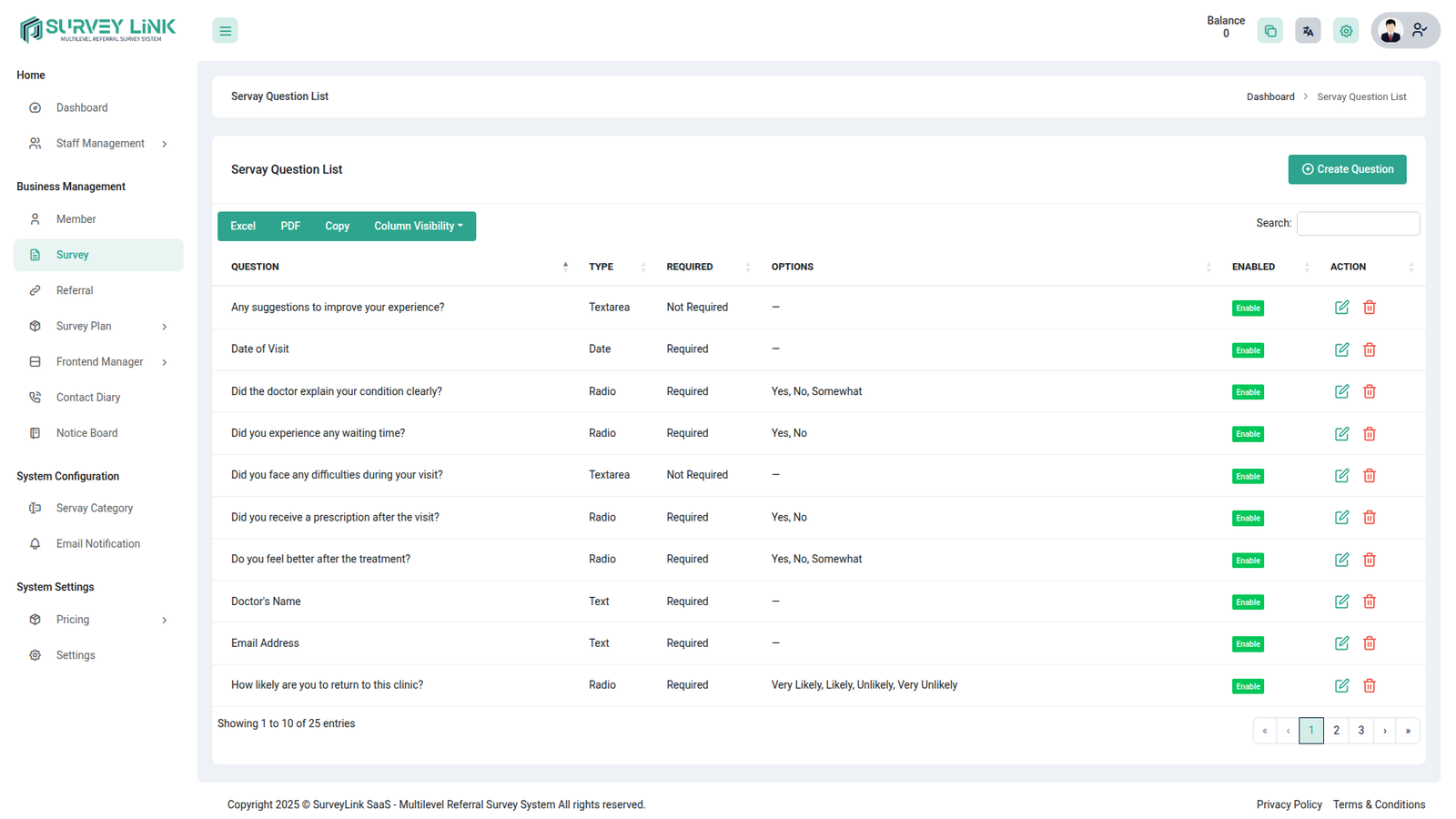The width and height of the screenshot is (1456, 819).
Task: Toggle Enable badge for 'Date of Visit'
Action: point(1248,350)
